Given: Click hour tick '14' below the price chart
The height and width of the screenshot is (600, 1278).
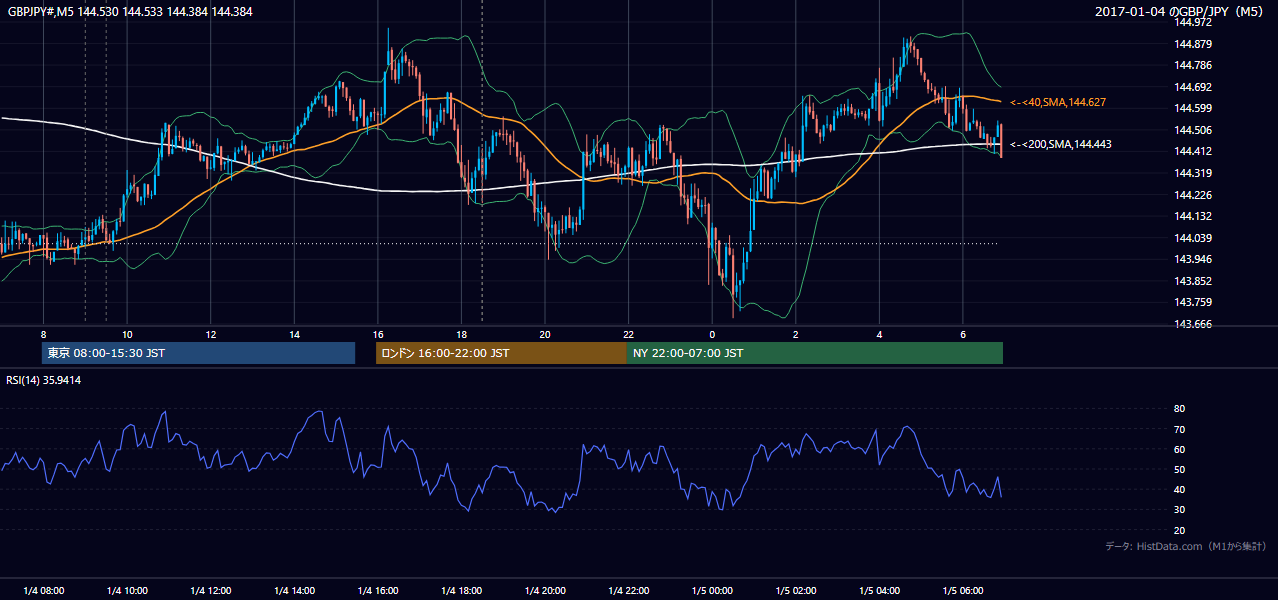Looking at the screenshot, I should (x=294, y=334).
